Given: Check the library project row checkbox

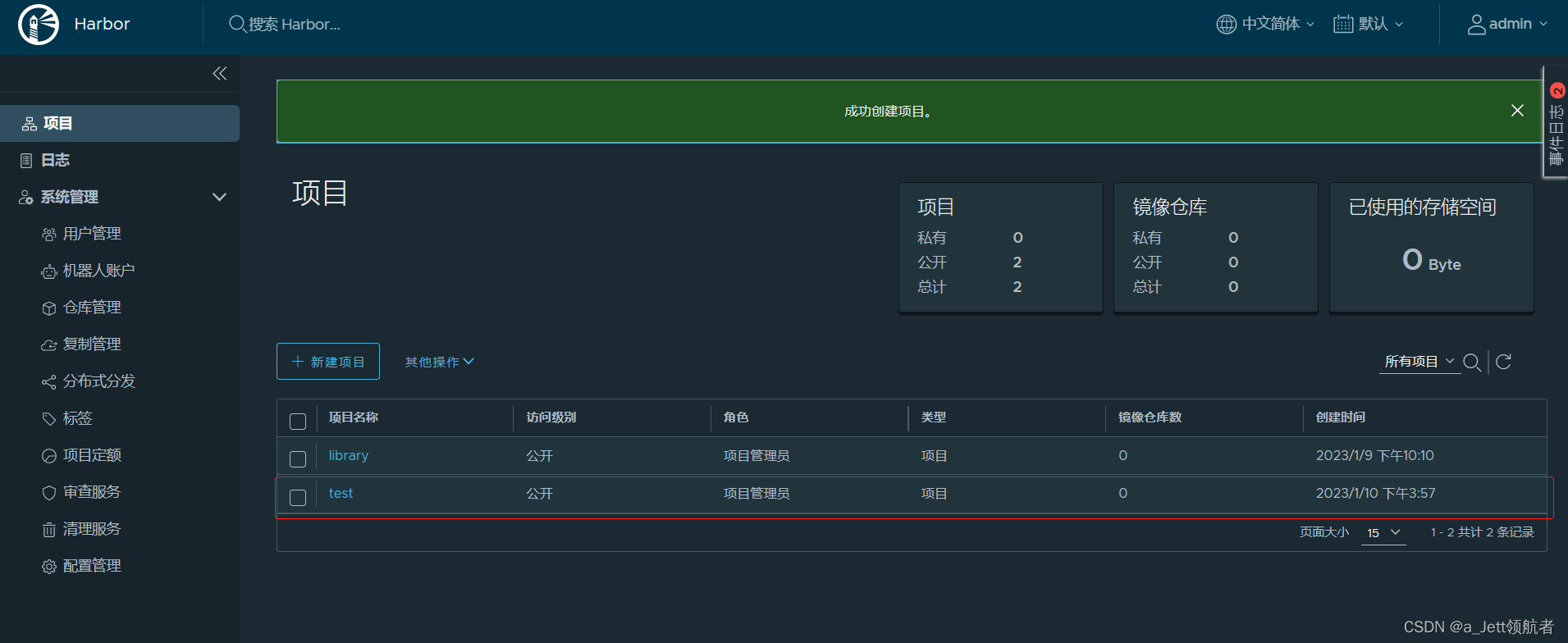Looking at the screenshot, I should [298, 459].
